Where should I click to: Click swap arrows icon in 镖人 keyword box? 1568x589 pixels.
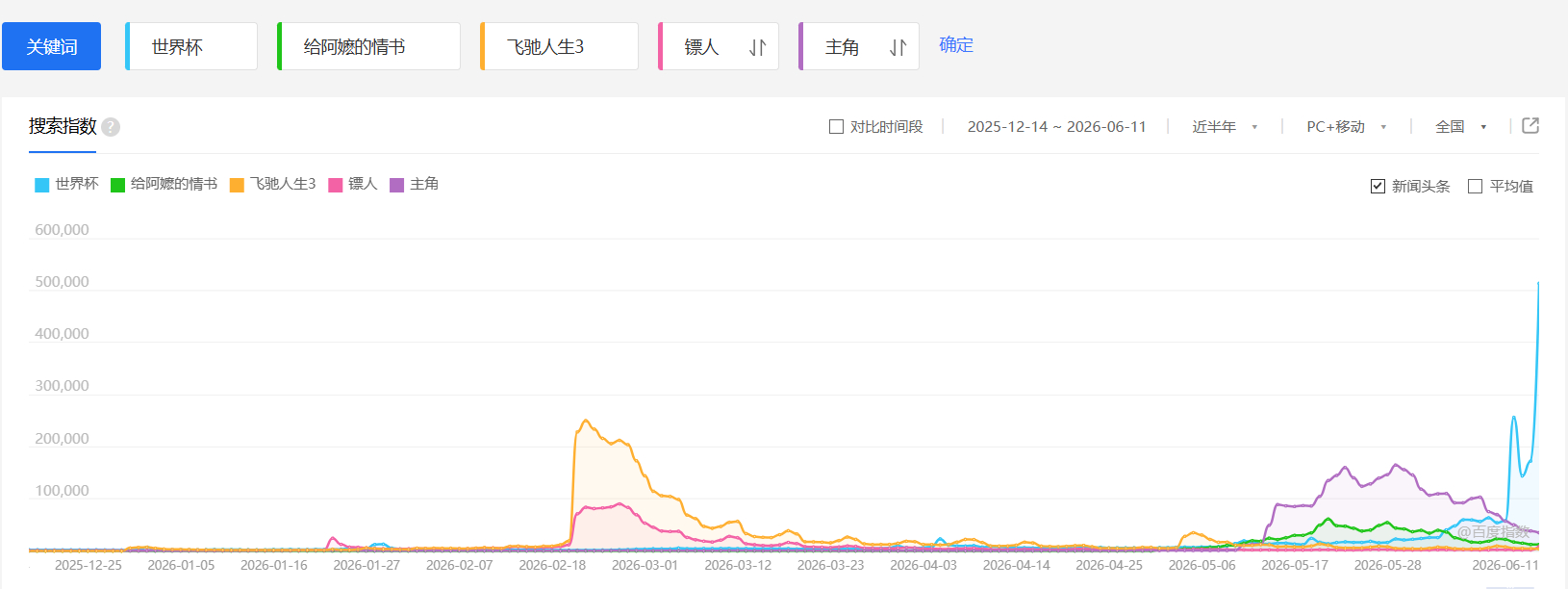(x=758, y=47)
